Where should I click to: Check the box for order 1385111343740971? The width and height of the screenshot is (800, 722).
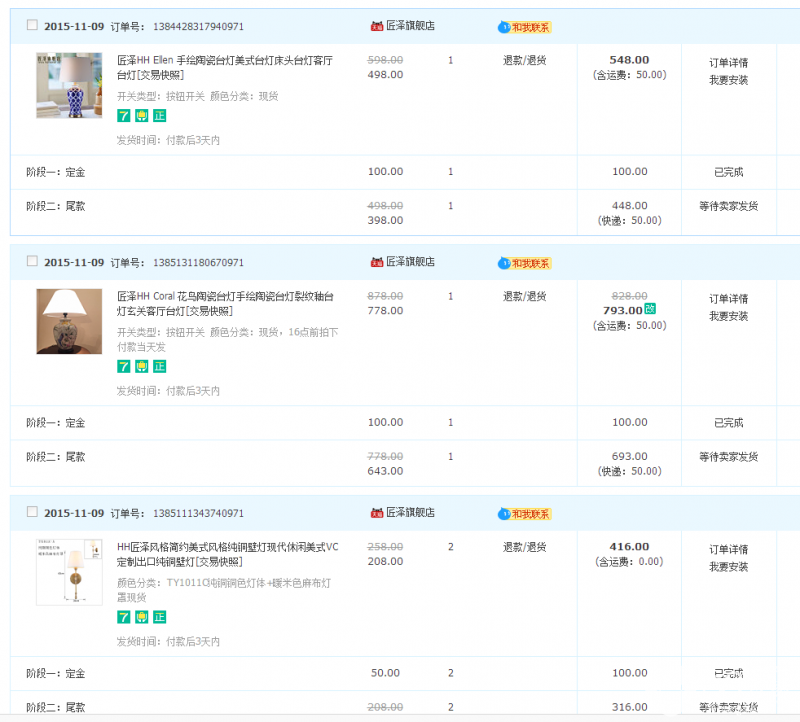(x=32, y=512)
